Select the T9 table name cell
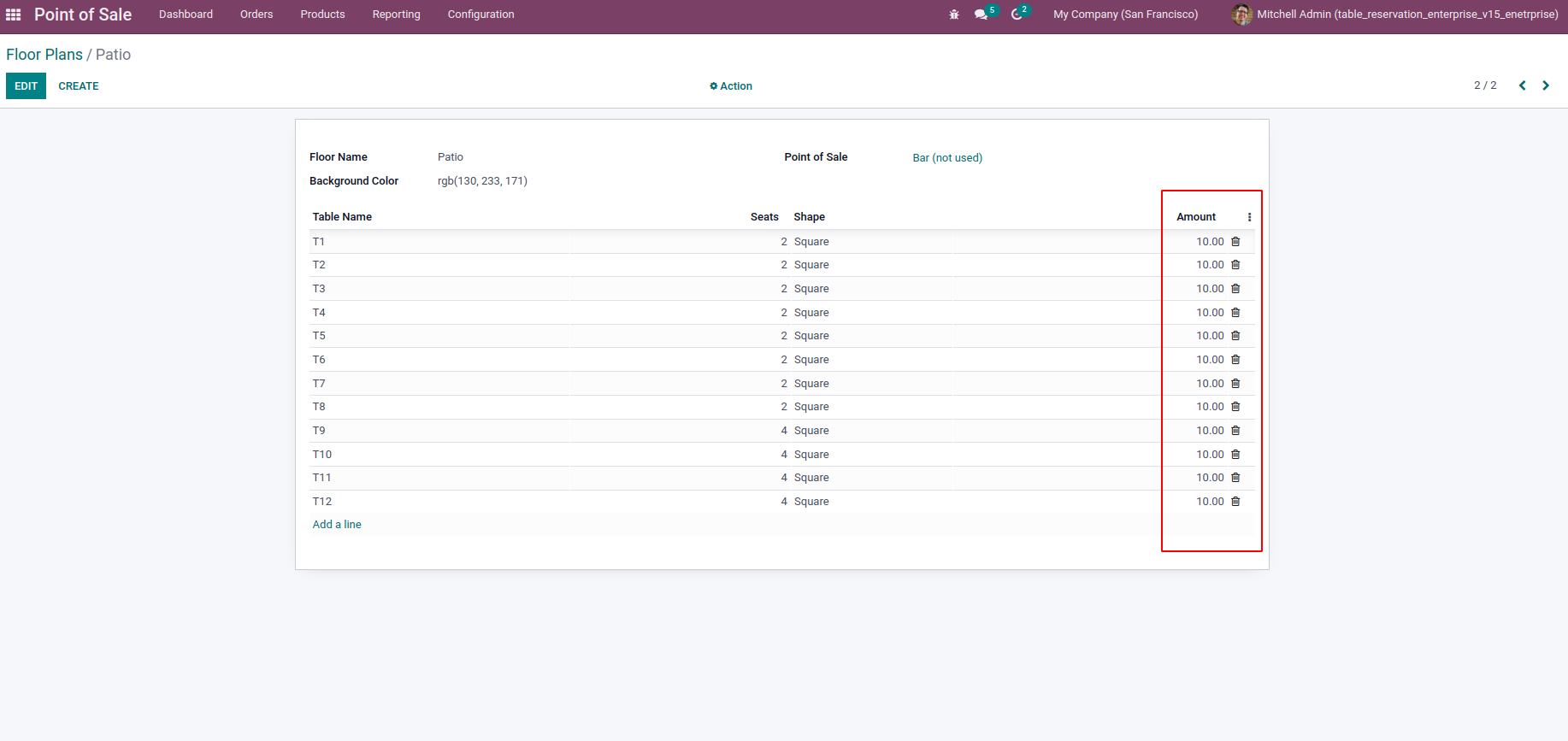The height and width of the screenshot is (741, 1568). point(440,431)
